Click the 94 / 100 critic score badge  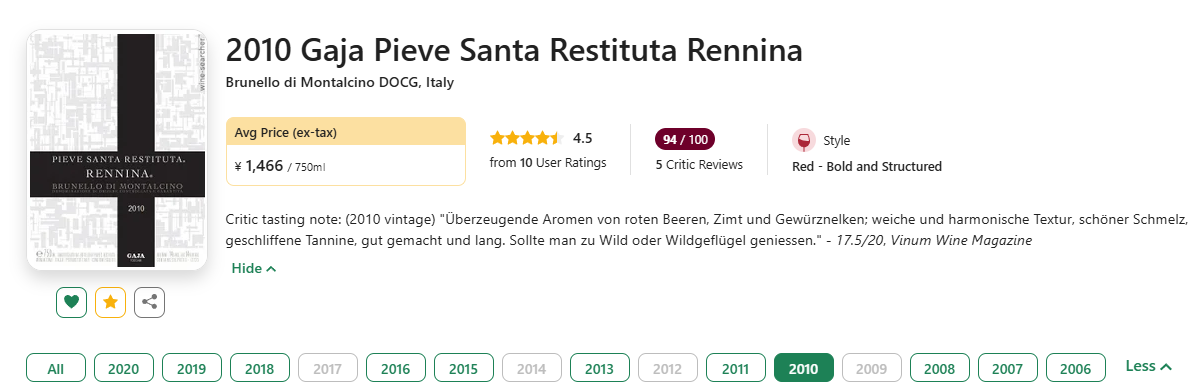(x=685, y=139)
